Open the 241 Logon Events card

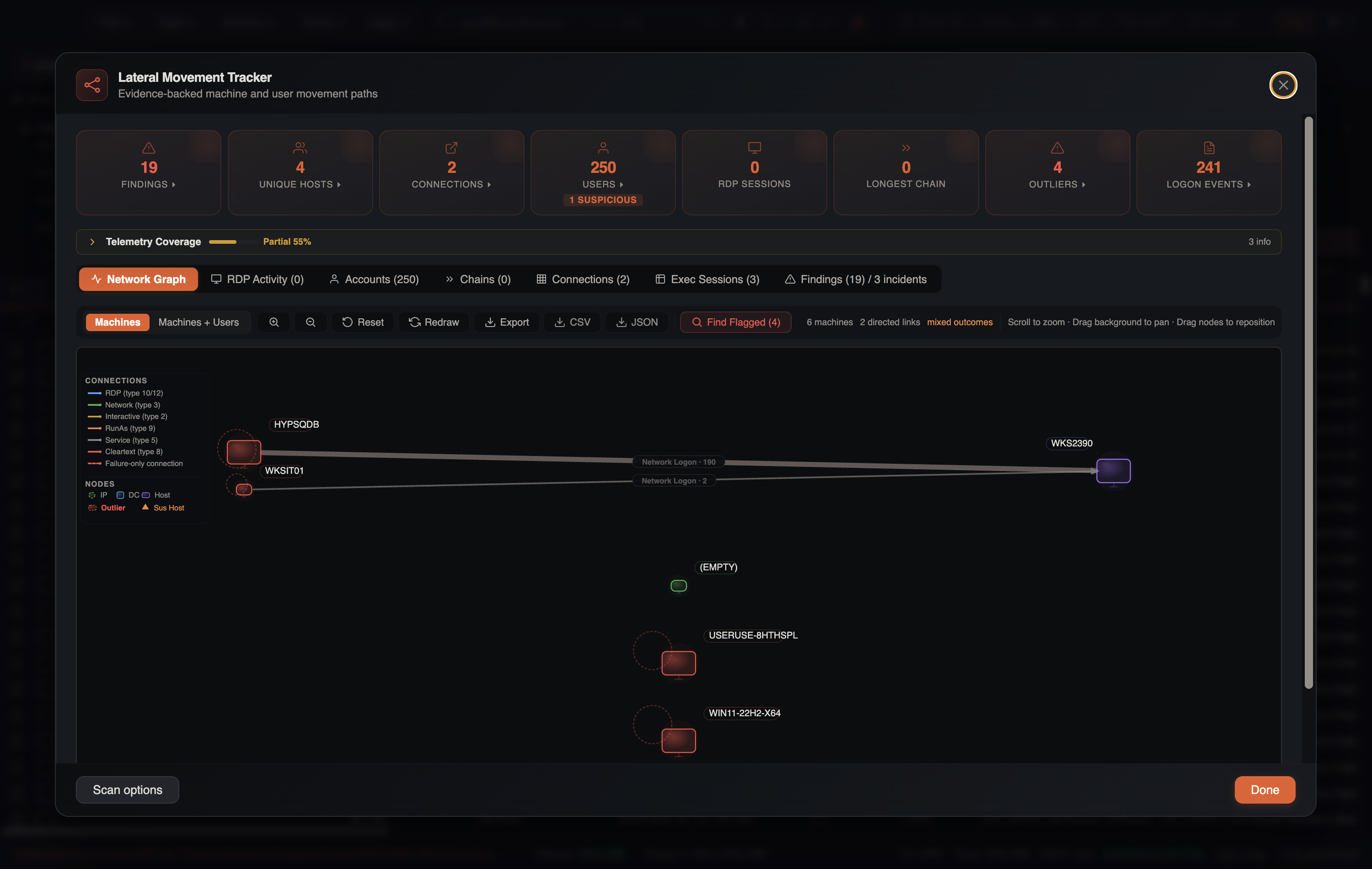(x=1208, y=173)
